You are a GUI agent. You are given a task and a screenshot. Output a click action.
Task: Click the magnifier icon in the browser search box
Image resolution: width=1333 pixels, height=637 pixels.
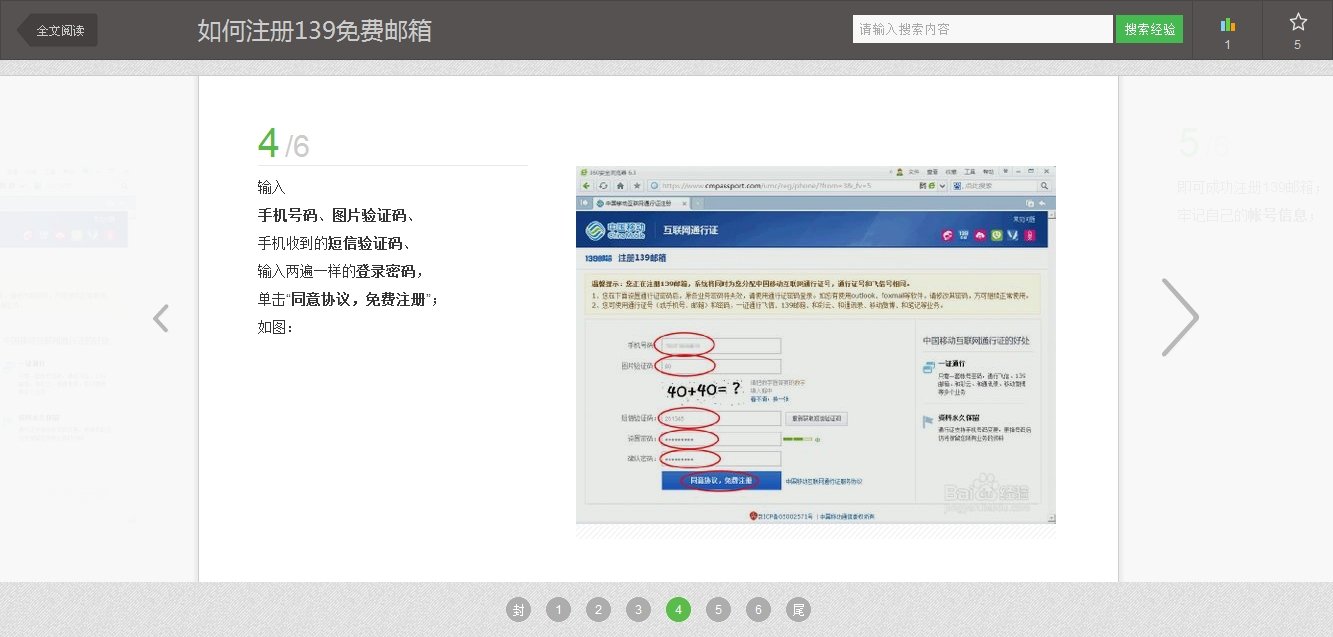pos(1045,188)
